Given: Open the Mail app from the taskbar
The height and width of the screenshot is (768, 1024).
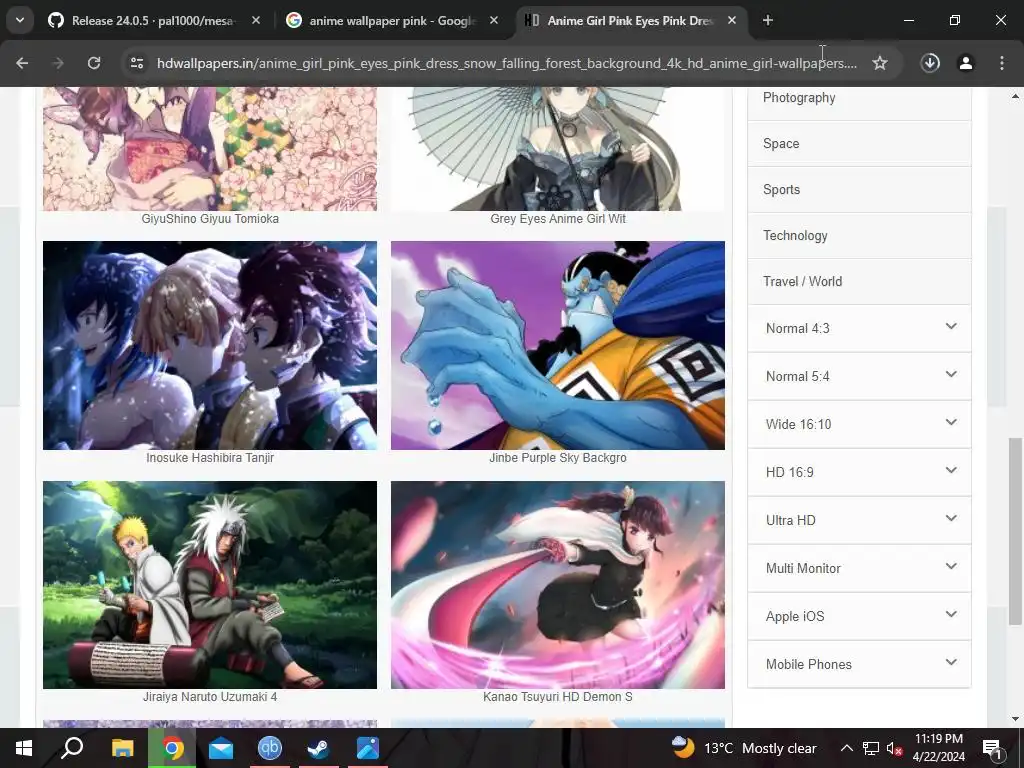Looking at the screenshot, I should pyautogui.click(x=221, y=748).
